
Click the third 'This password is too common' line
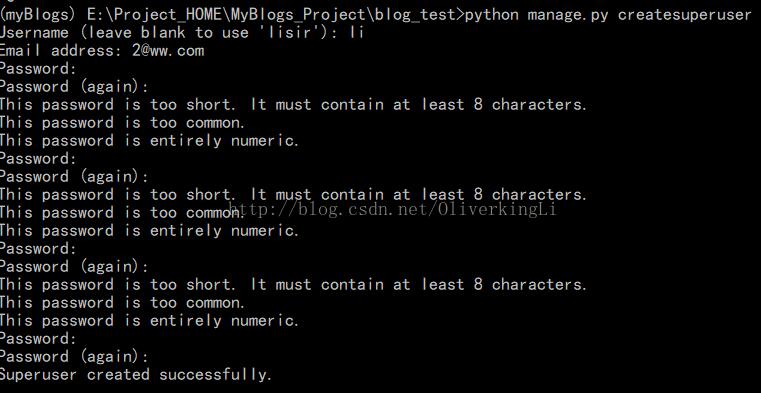click(123, 303)
